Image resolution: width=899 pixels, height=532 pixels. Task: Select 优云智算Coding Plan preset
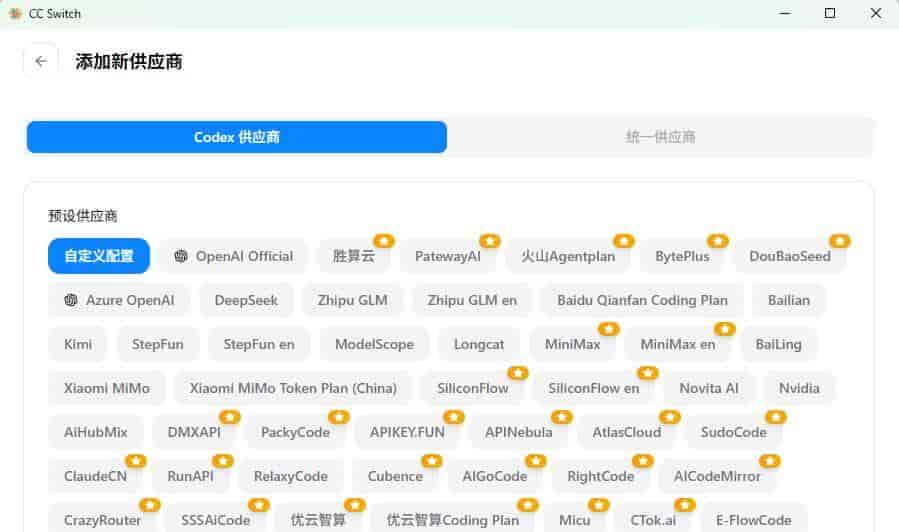(x=452, y=519)
